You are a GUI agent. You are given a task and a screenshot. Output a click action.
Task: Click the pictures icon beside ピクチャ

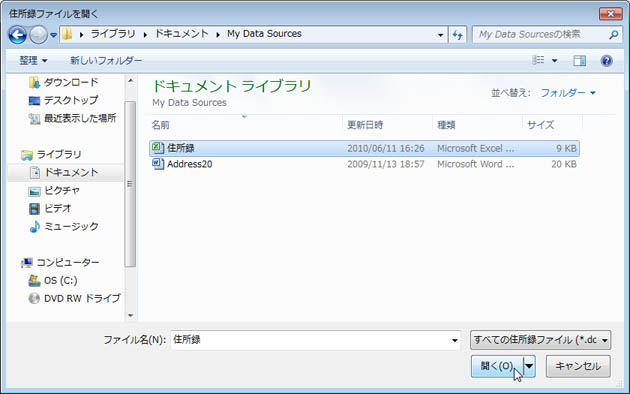point(35,191)
